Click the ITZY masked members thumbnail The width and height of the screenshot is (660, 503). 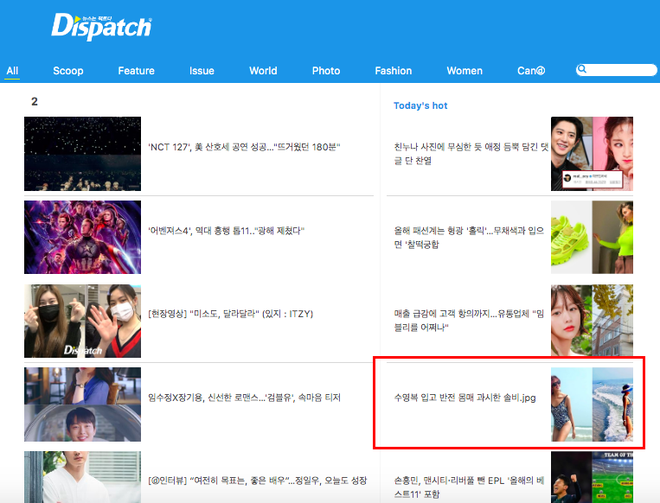[82, 321]
